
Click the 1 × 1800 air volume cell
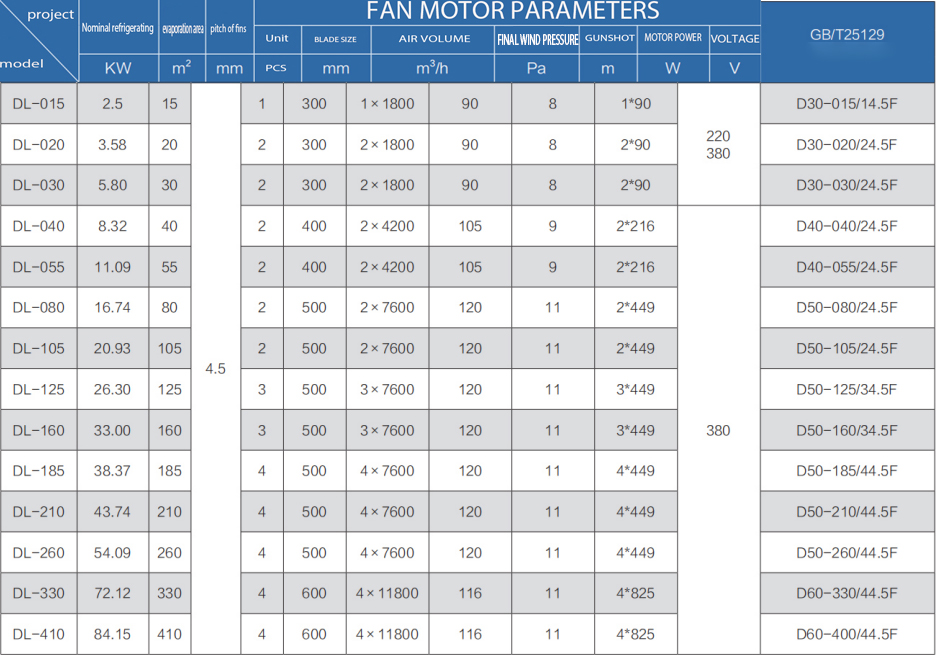tap(387, 104)
